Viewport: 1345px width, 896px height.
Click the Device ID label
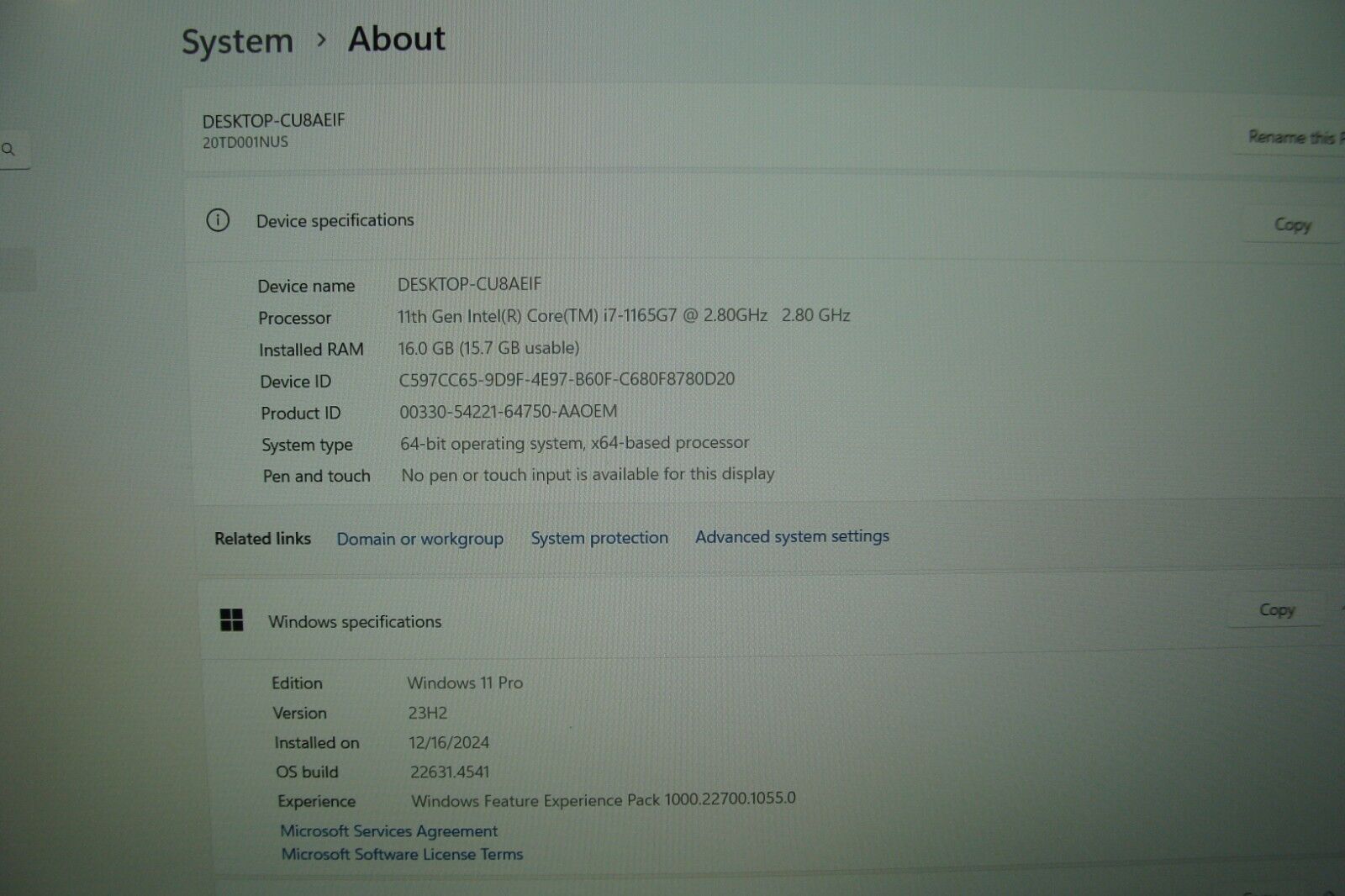point(295,382)
